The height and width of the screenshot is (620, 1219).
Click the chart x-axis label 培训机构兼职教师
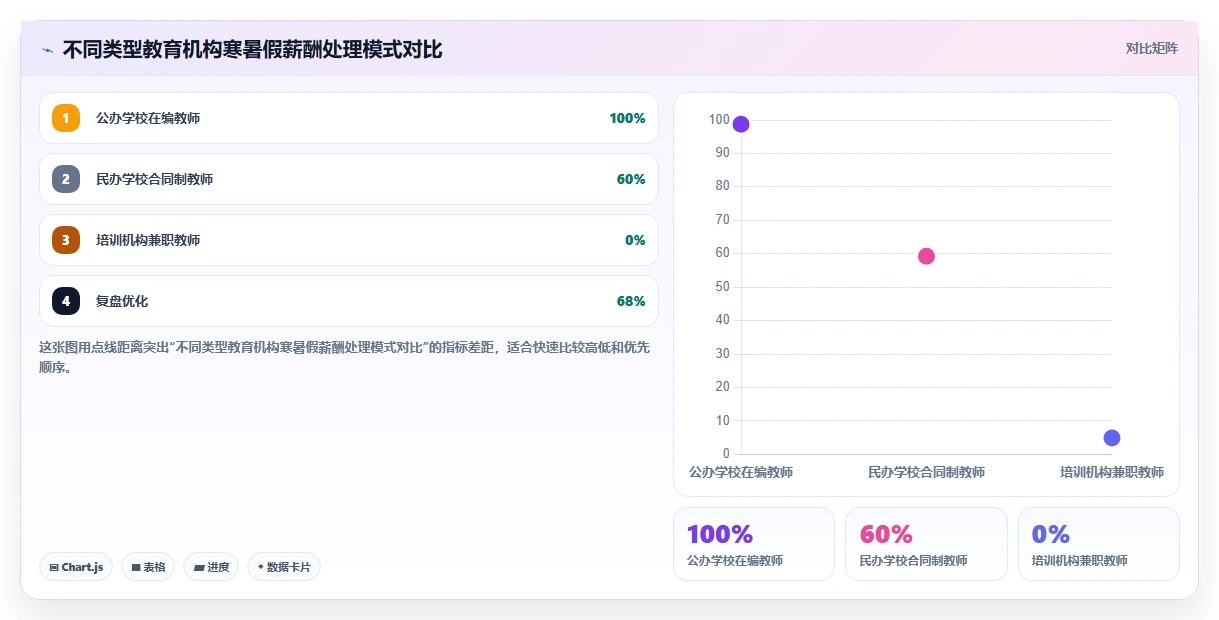(x=1112, y=472)
